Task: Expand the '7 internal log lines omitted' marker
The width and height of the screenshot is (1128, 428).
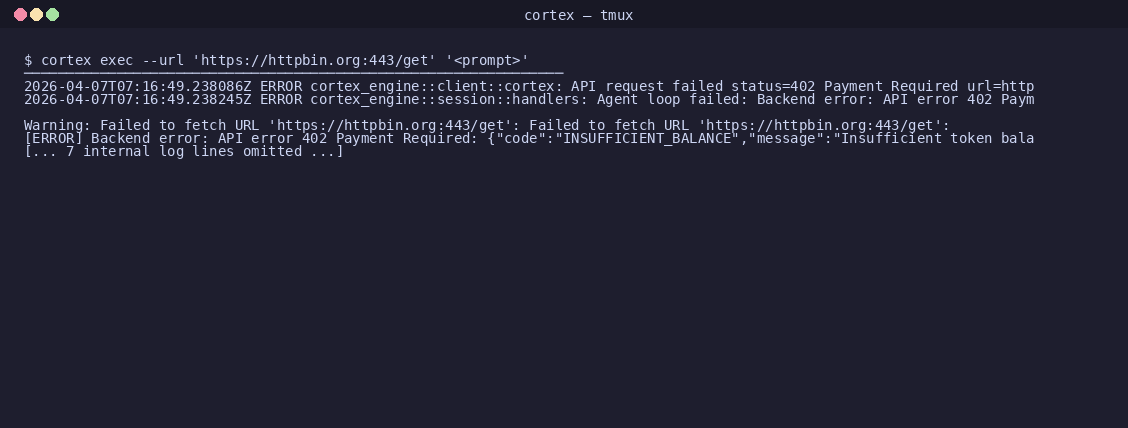Action: tap(184, 151)
